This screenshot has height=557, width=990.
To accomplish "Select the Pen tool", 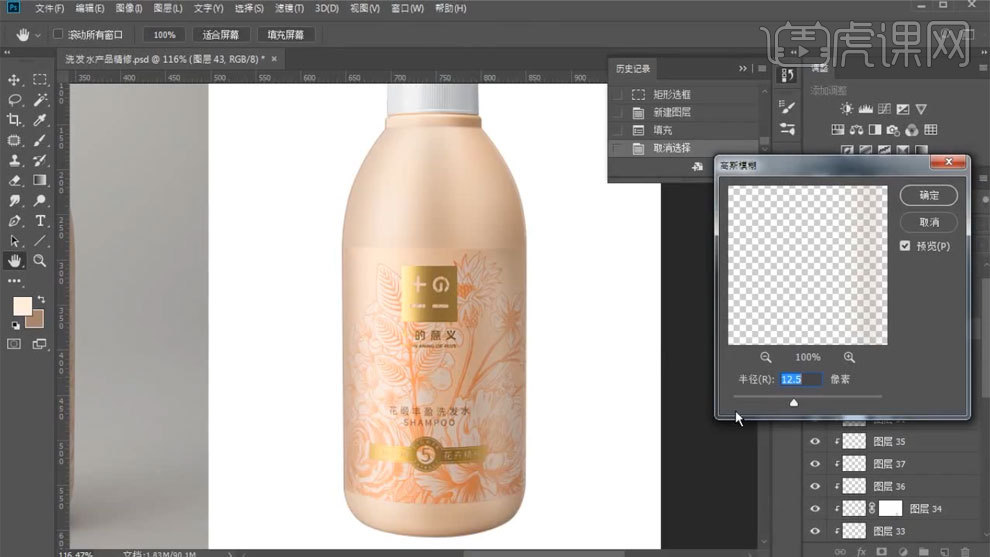I will click(14, 221).
